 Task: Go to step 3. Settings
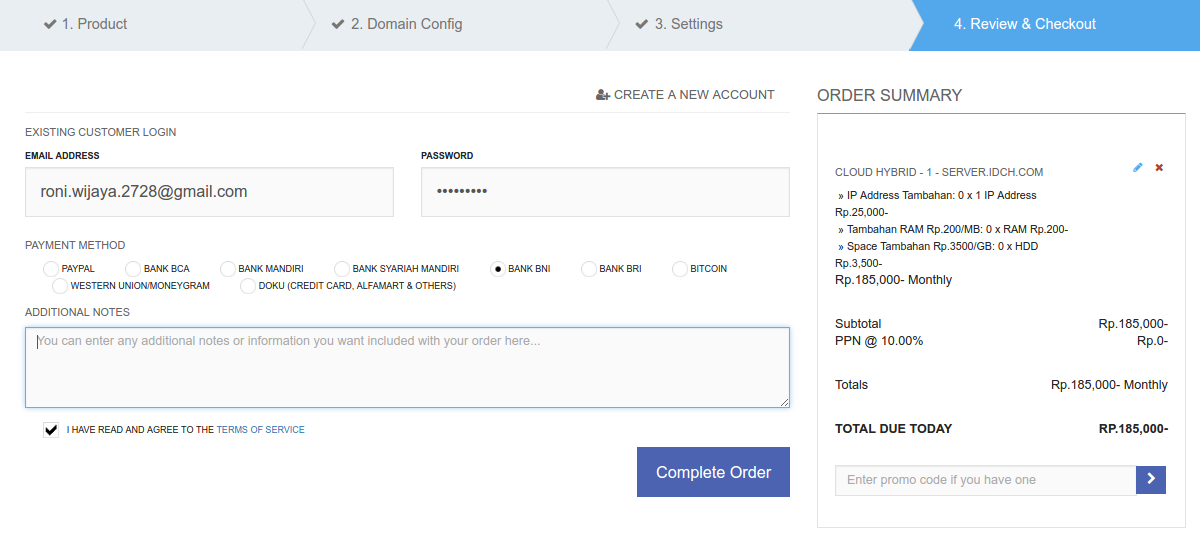[679, 24]
